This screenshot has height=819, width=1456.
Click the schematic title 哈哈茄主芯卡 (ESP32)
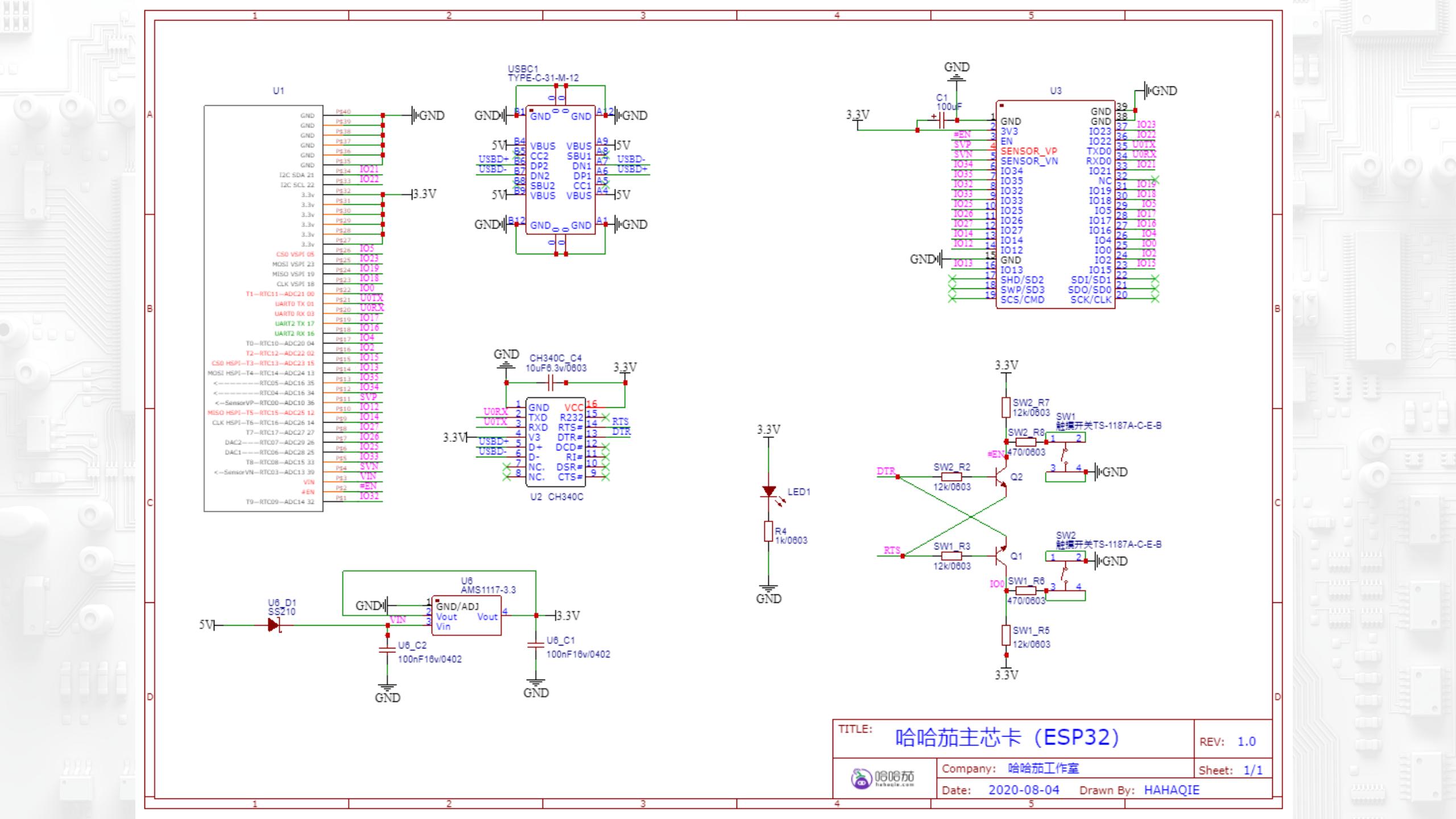1007,738
